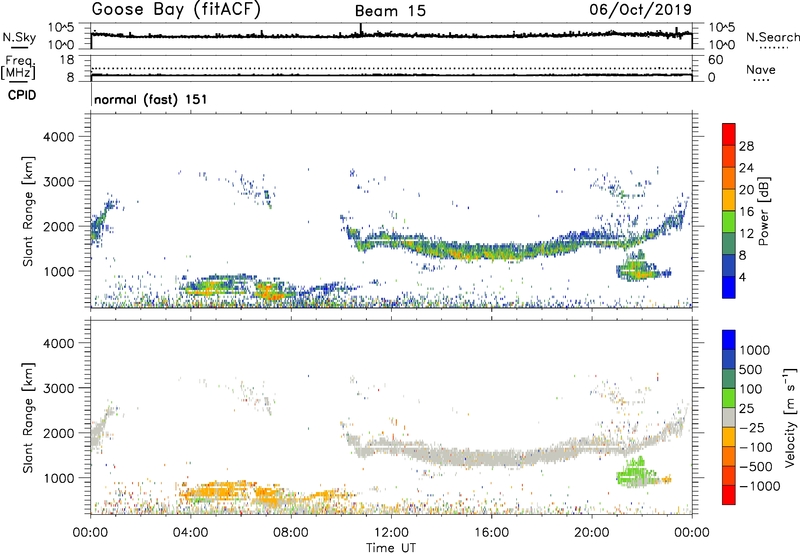The image size is (800, 554).
Task: Click the '1000' value on Velocity colorbar
Action: [755, 350]
